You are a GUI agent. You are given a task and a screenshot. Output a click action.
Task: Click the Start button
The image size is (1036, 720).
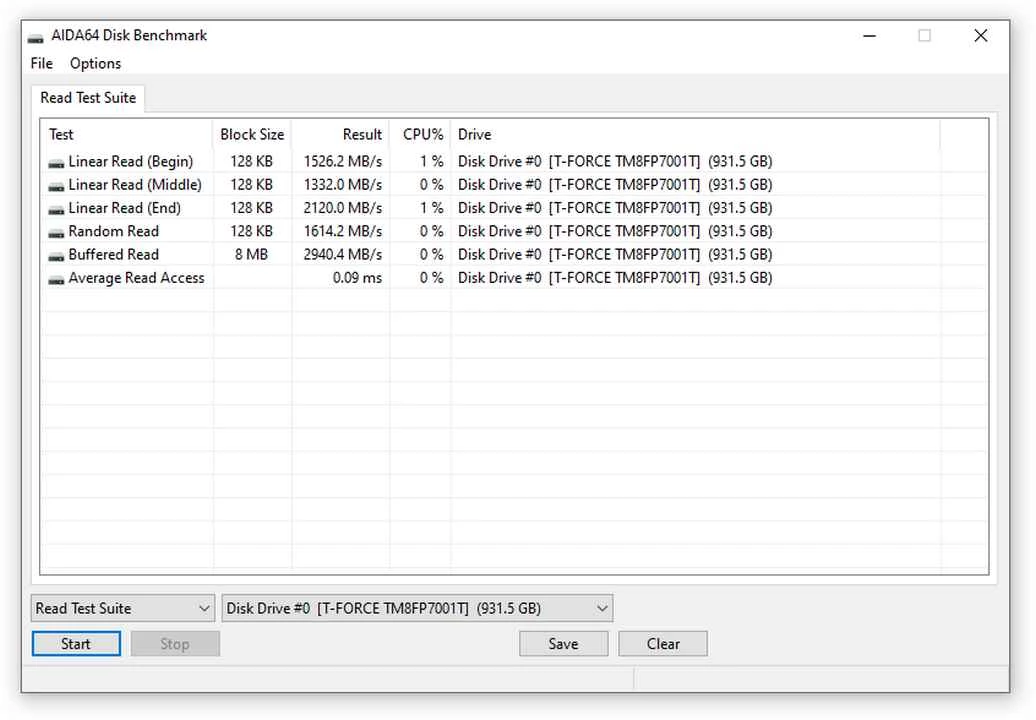[x=76, y=644]
